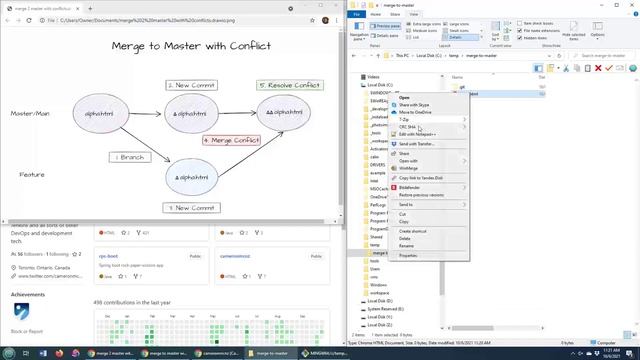Open the Twitter profile link

click(50, 276)
